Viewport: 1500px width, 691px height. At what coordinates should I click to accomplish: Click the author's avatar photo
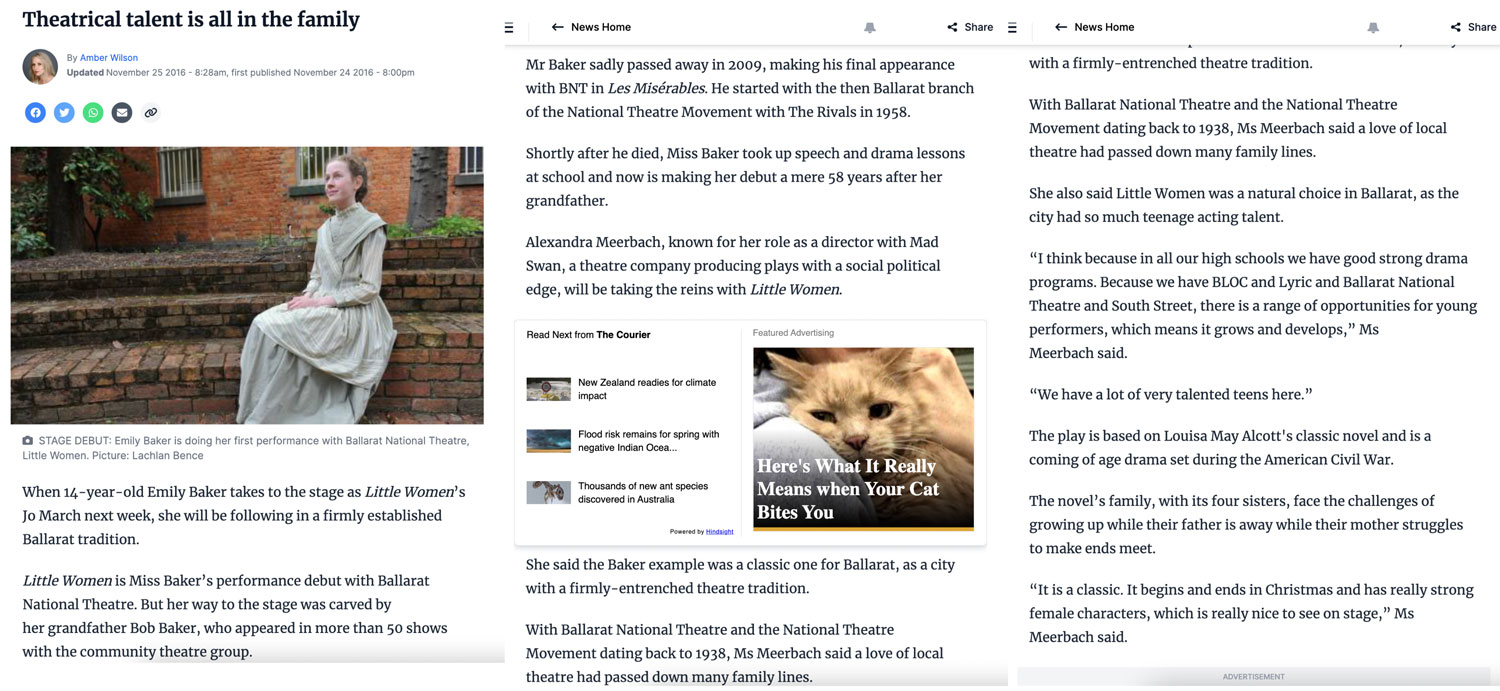click(40, 66)
